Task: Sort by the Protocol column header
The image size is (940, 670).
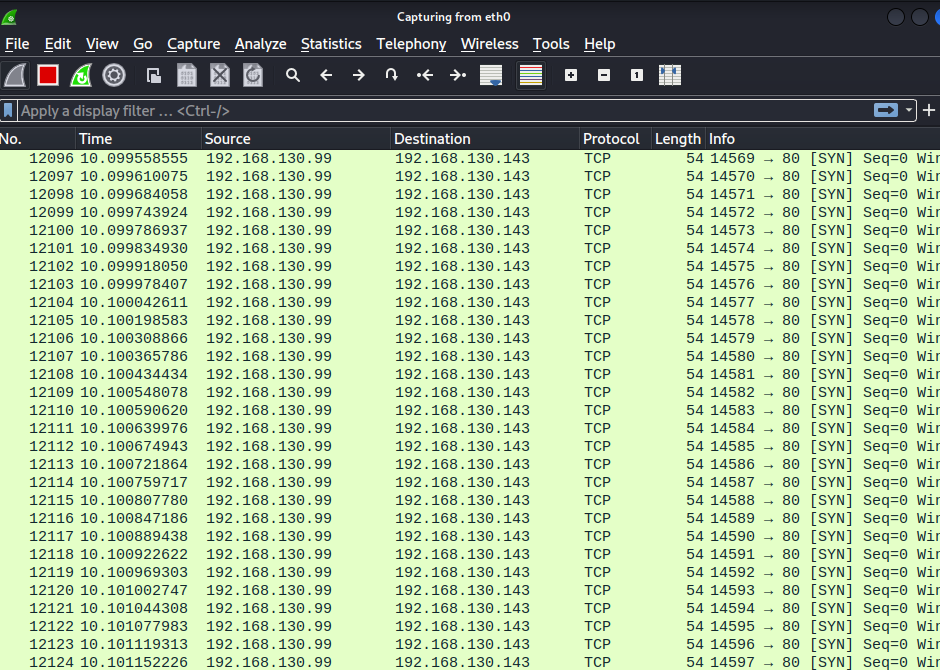Action: [616, 139]
